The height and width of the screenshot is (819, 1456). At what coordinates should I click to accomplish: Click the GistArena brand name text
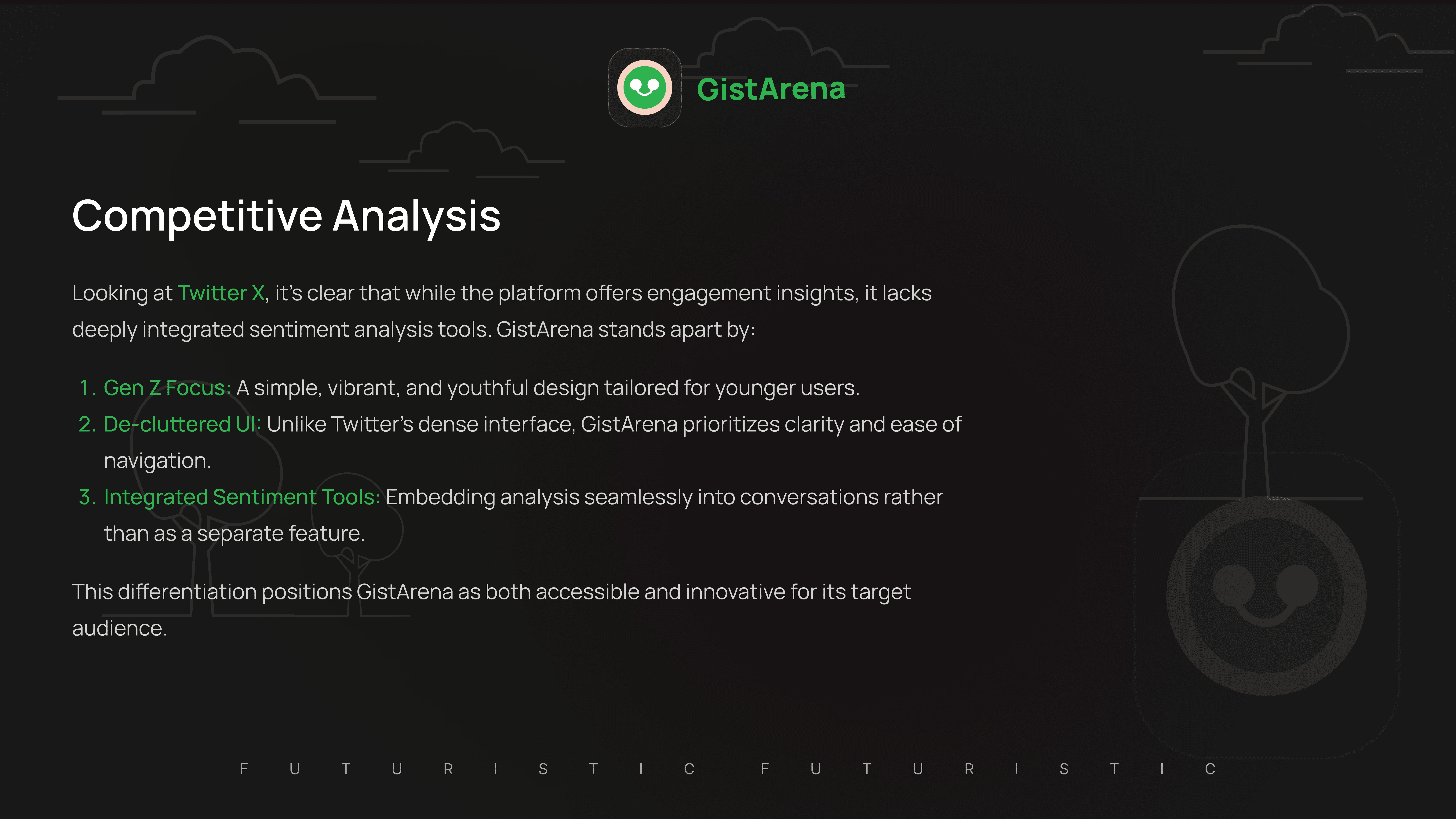[x=771, y=89]
